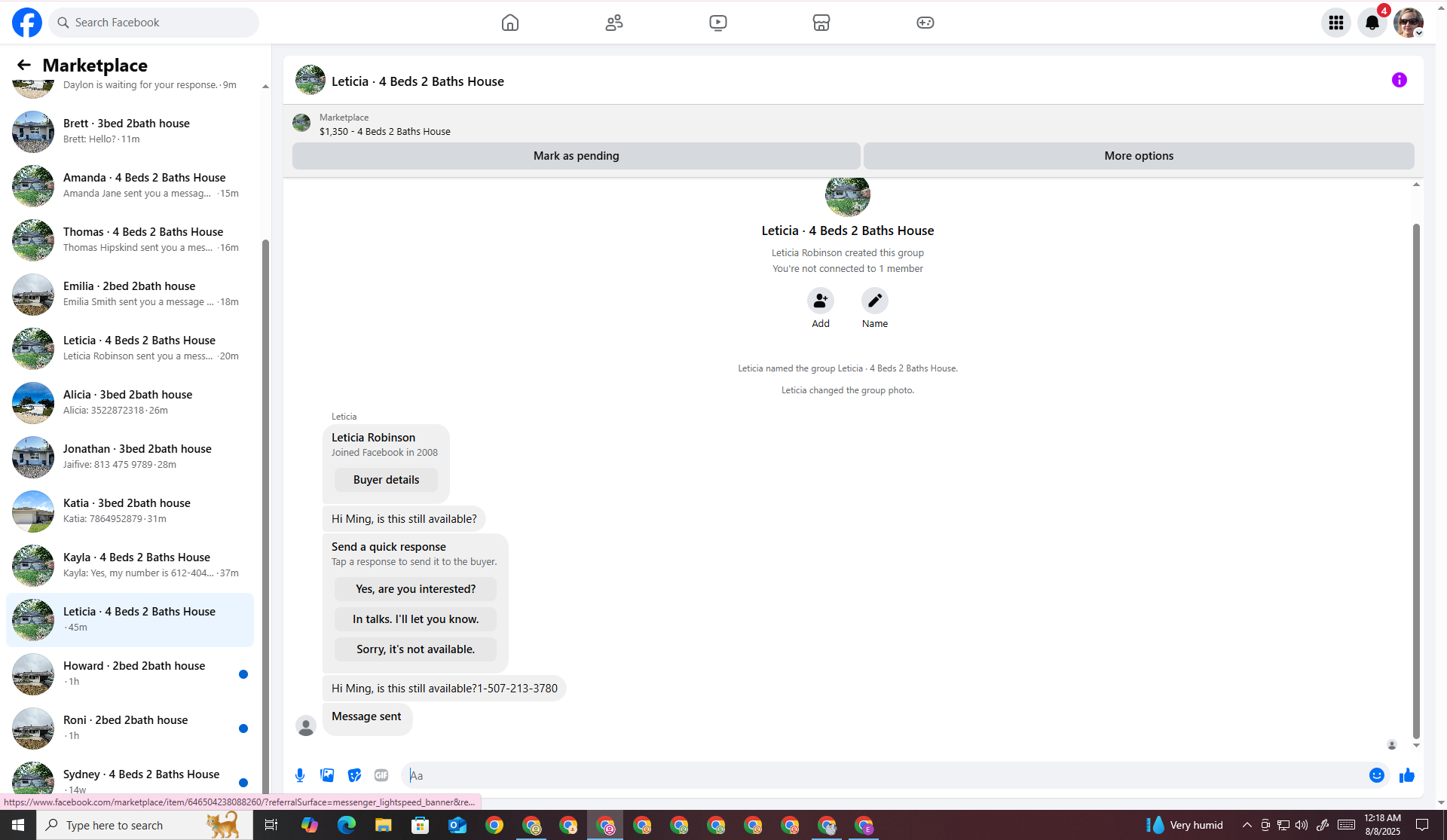The height and width of the screenshot is (840, 1447).
Task: Open the Howard 2bed 2bath house conversation
Action: pyautogui.click(x=134, y=673)
